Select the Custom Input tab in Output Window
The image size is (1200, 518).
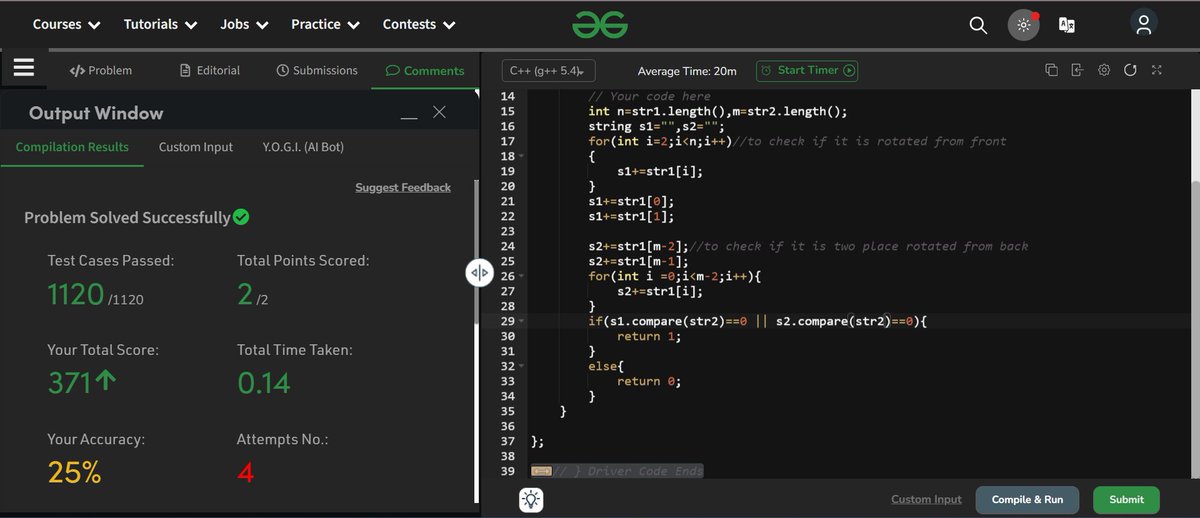pyautogui.click(x=196, y=147)
